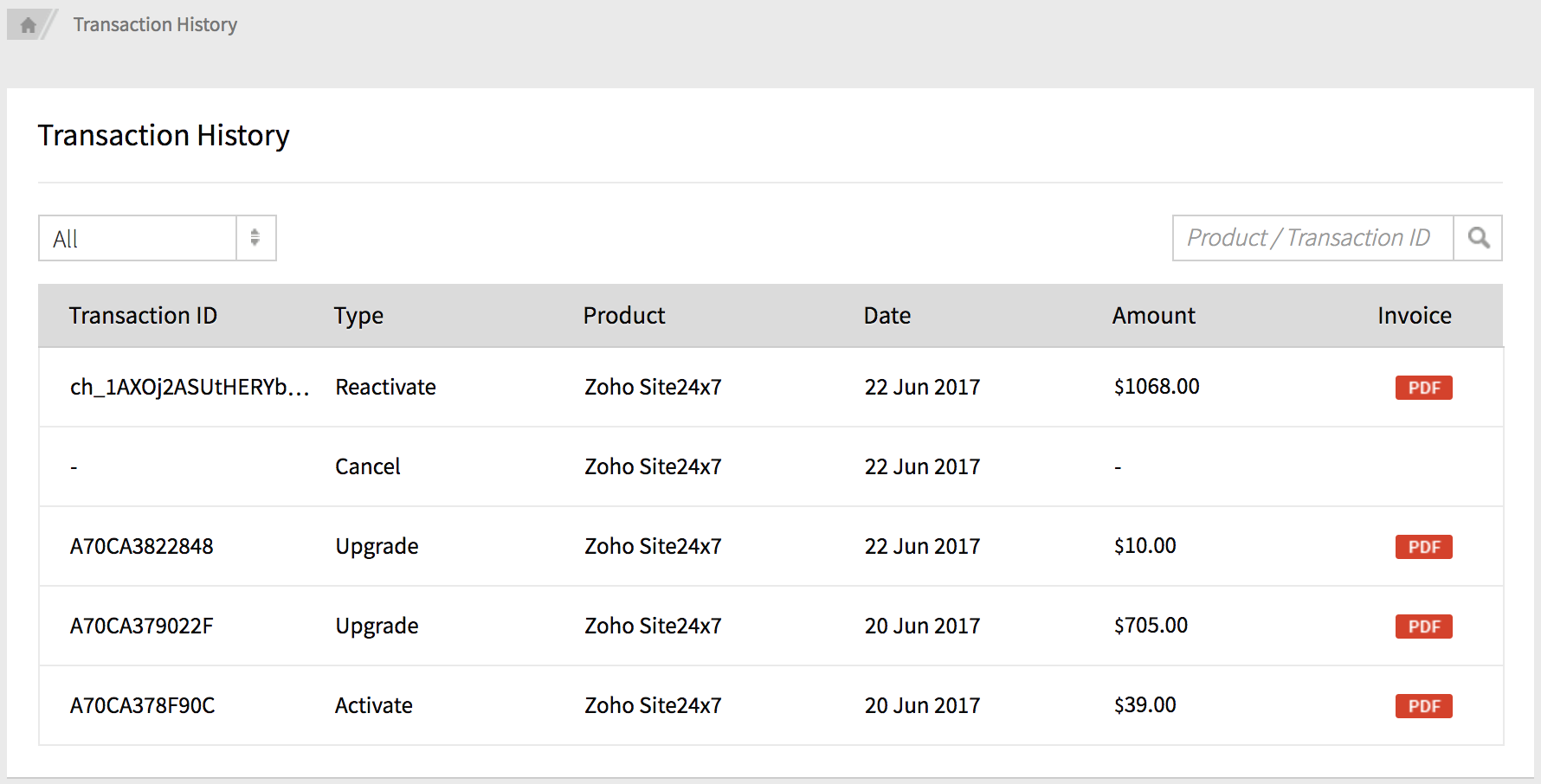Click the Amount column header
1541x784 pixels.
pos(1153,316)
